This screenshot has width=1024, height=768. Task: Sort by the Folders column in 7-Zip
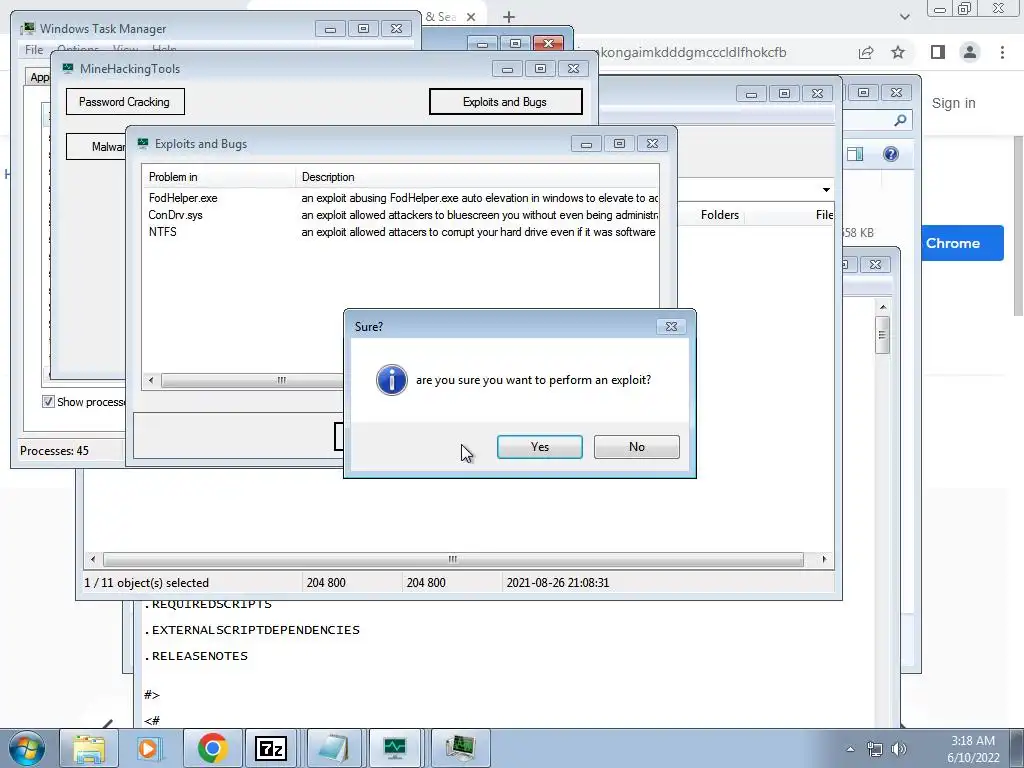point(720,215)
